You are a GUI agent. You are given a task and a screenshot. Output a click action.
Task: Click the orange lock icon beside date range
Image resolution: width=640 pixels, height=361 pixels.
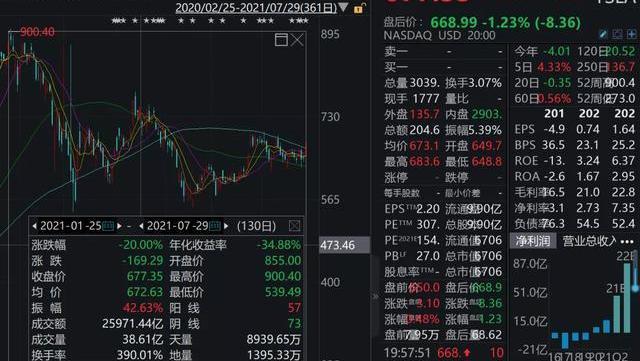[x=359, y=8]
